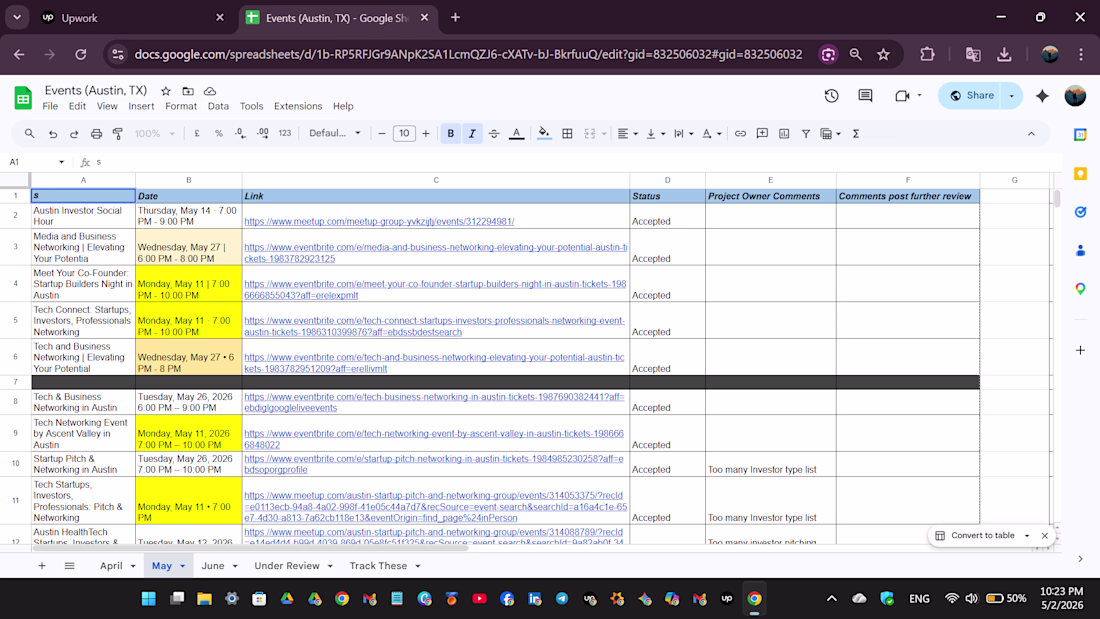Open version history clock icon
Image resolution: width=1100 pixels, height=619 pixels.
(x=831, y=95)
